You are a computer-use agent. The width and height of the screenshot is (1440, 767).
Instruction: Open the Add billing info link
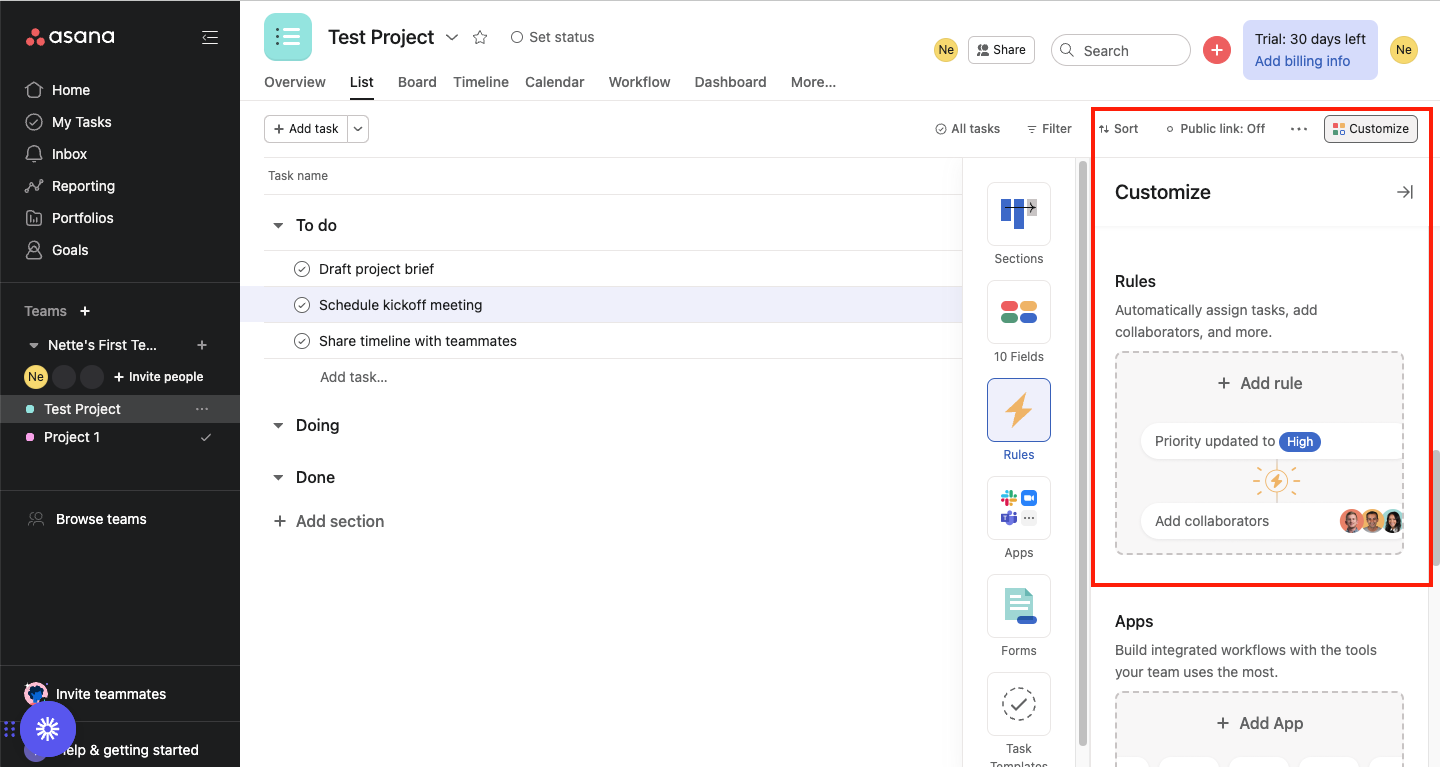(x=1302, y=61)
